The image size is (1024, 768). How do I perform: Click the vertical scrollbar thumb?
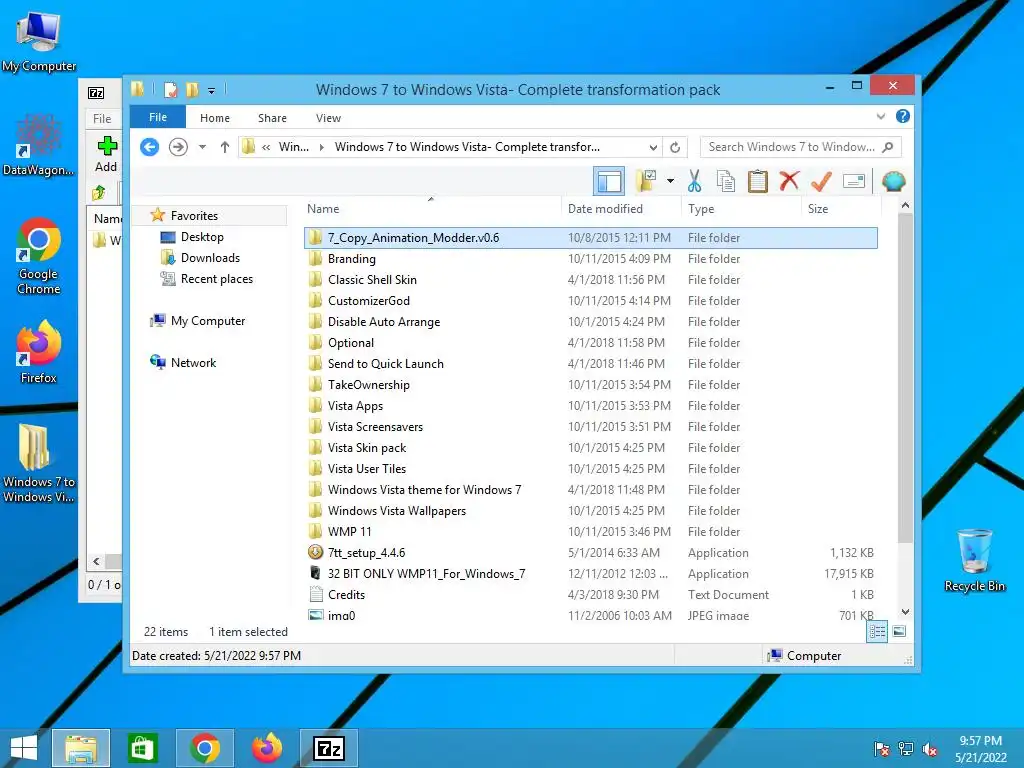point(905,377)
